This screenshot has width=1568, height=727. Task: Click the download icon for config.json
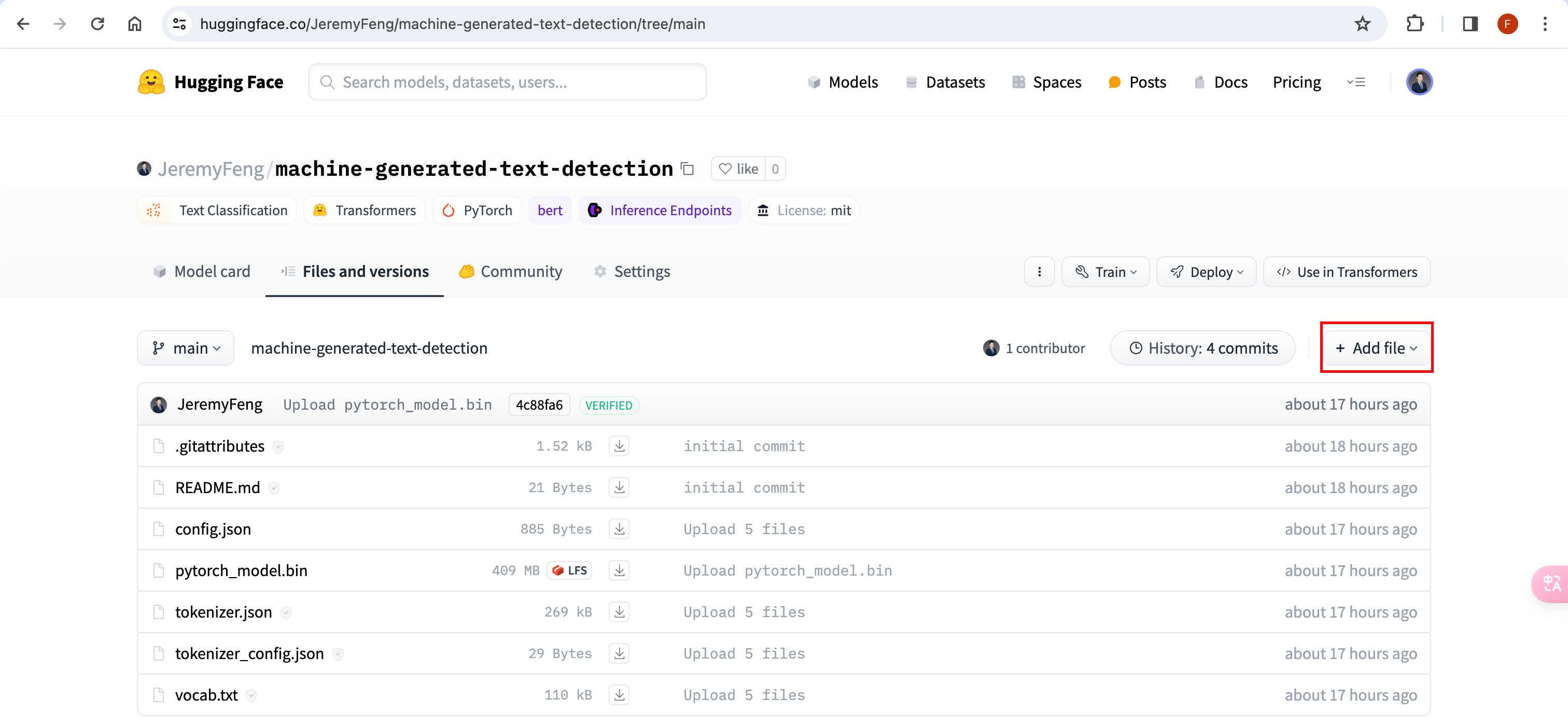click(x=619, y=529)
